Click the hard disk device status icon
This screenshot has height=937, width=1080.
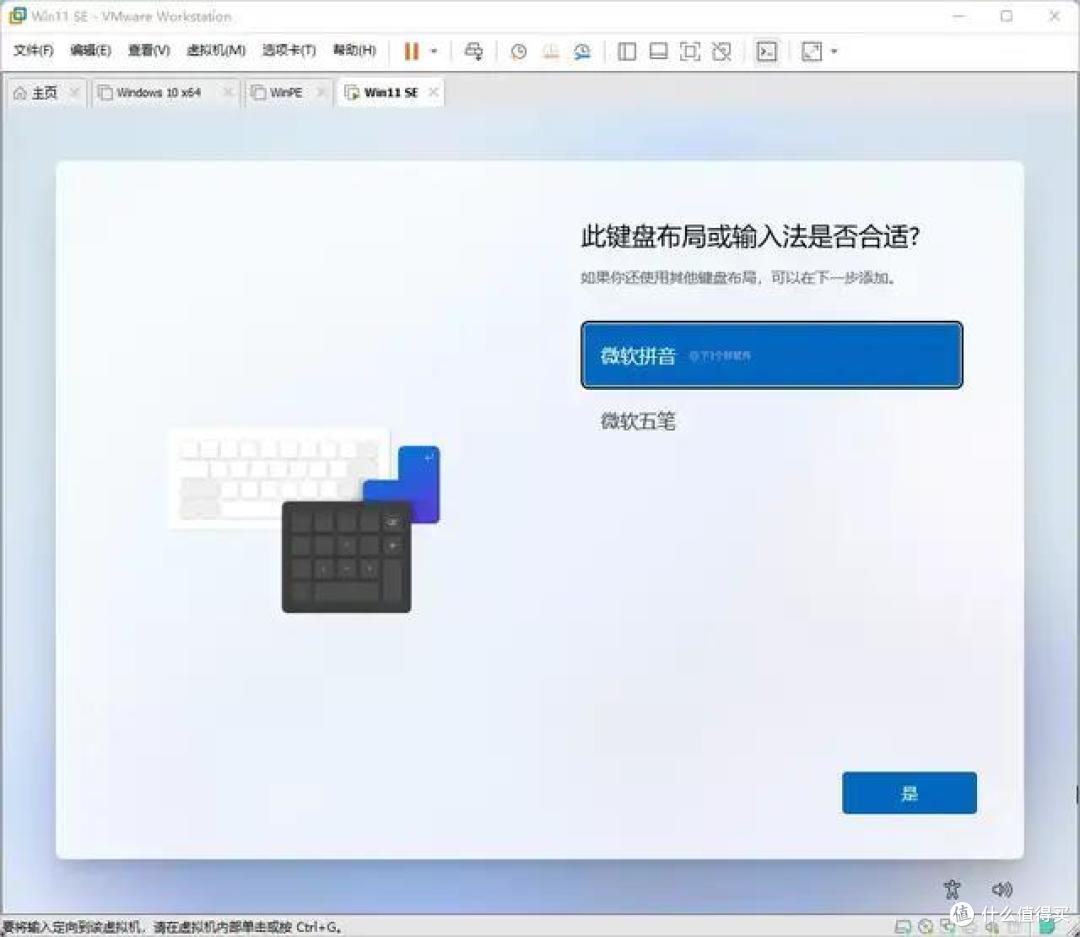[903, 927]
